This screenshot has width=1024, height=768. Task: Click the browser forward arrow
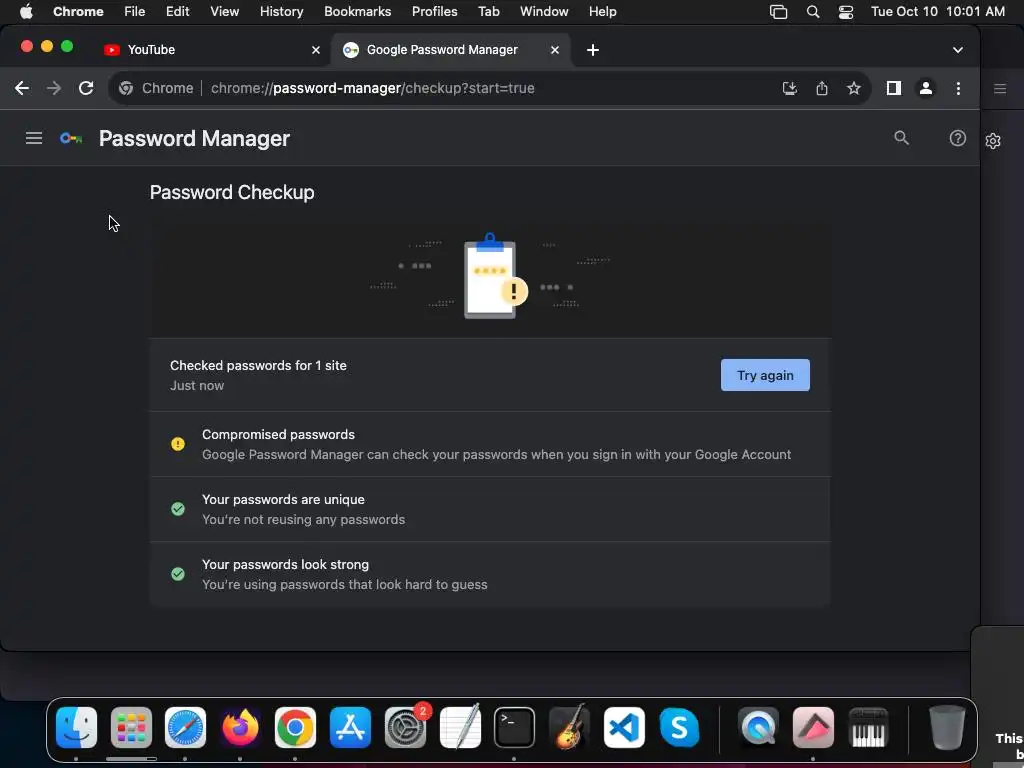(x=54, y=88)
